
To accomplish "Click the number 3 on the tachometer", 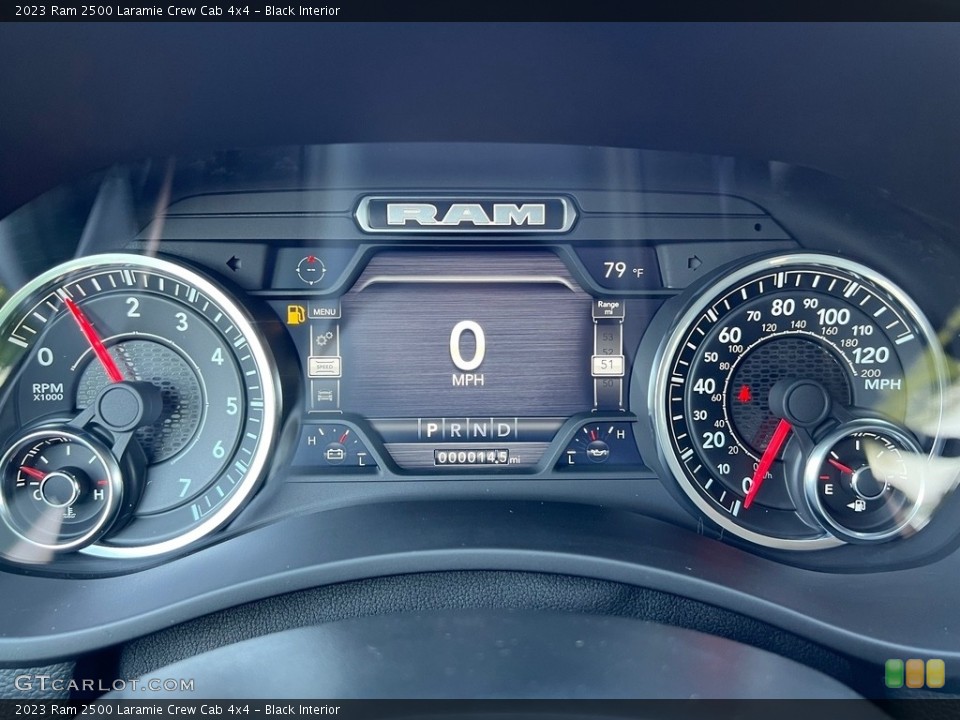I will pyautogui.click(x=182, y=321).
